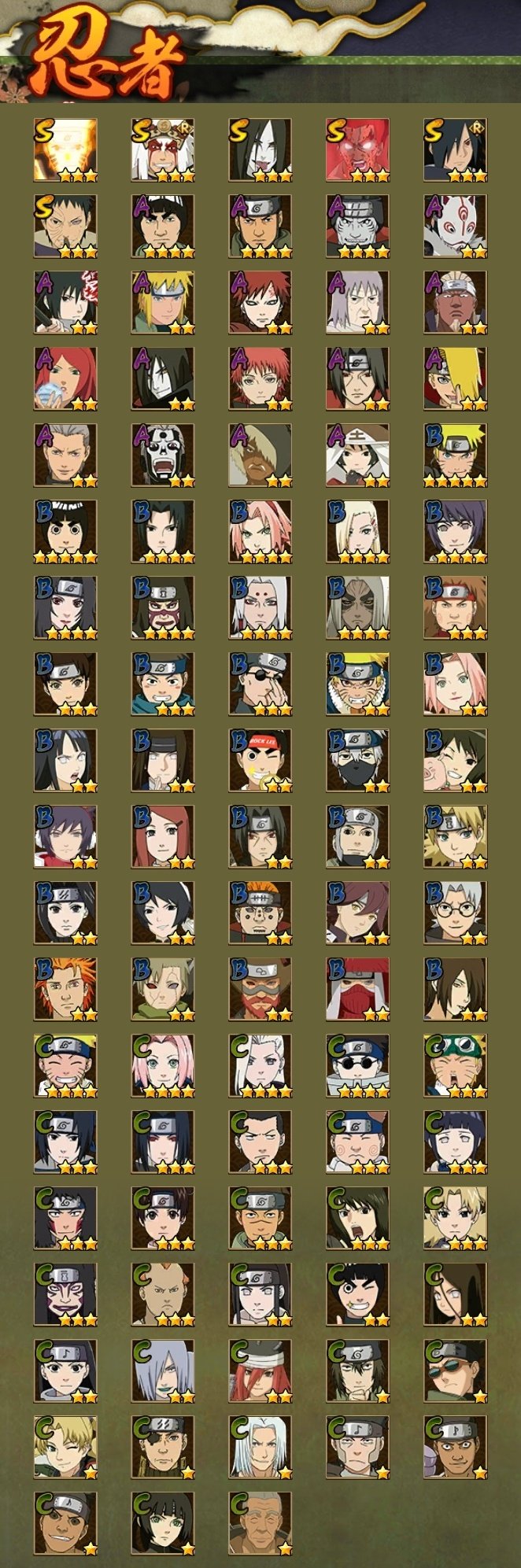Select the A-rank blond Minato portrait

click(163, 303)
